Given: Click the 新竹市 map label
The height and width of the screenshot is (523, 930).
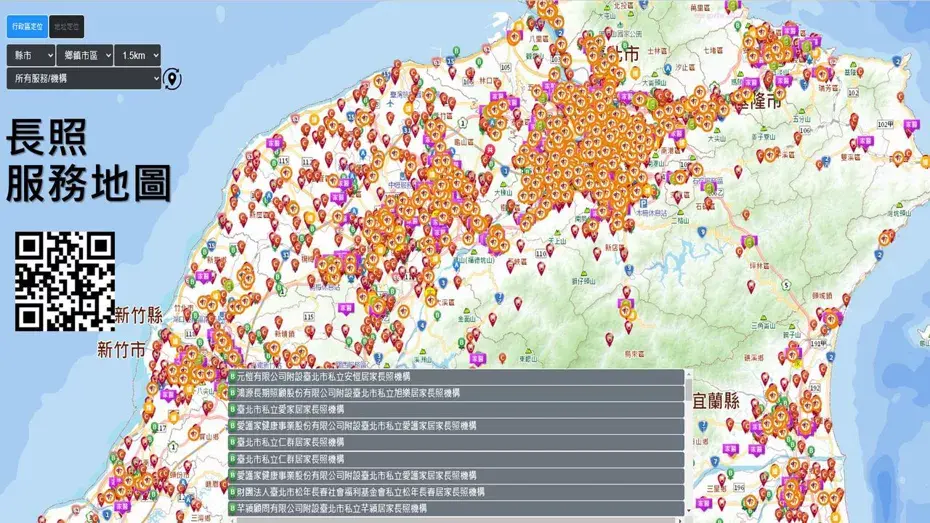Looking at the screenshot, I should tap(122, 349).
